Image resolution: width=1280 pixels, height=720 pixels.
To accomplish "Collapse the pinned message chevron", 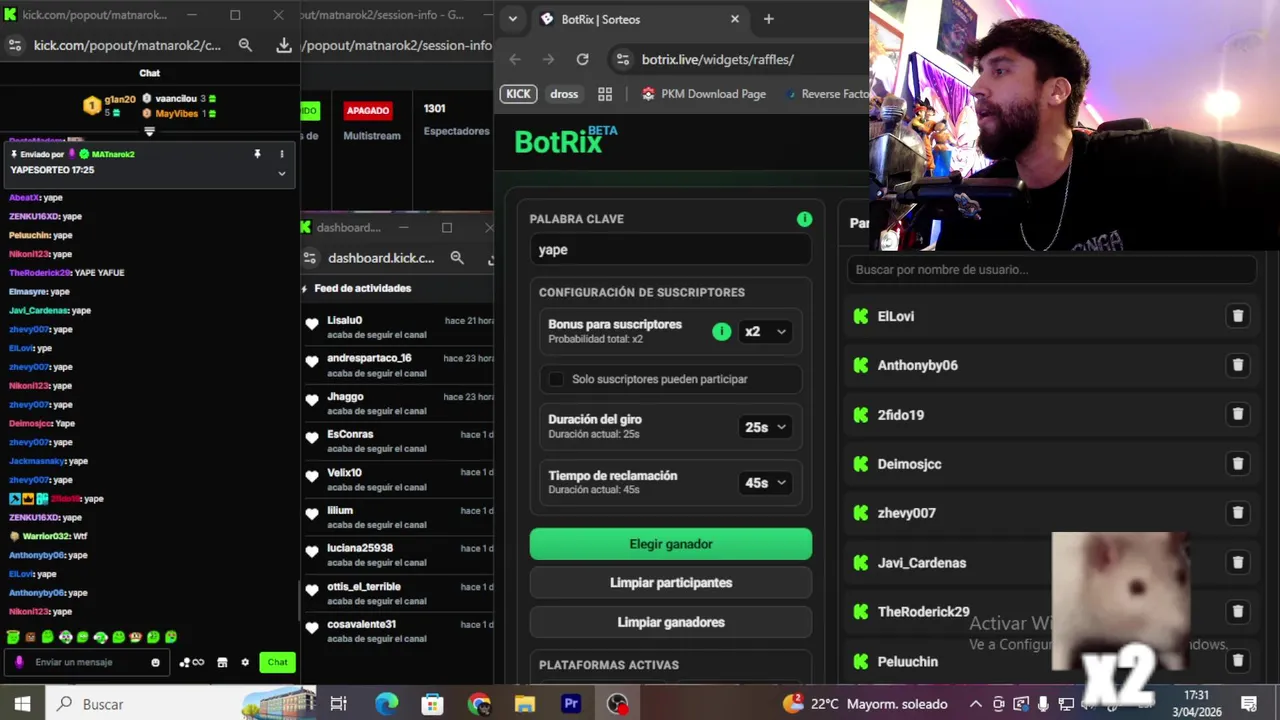I will click(x=282, y=173).
